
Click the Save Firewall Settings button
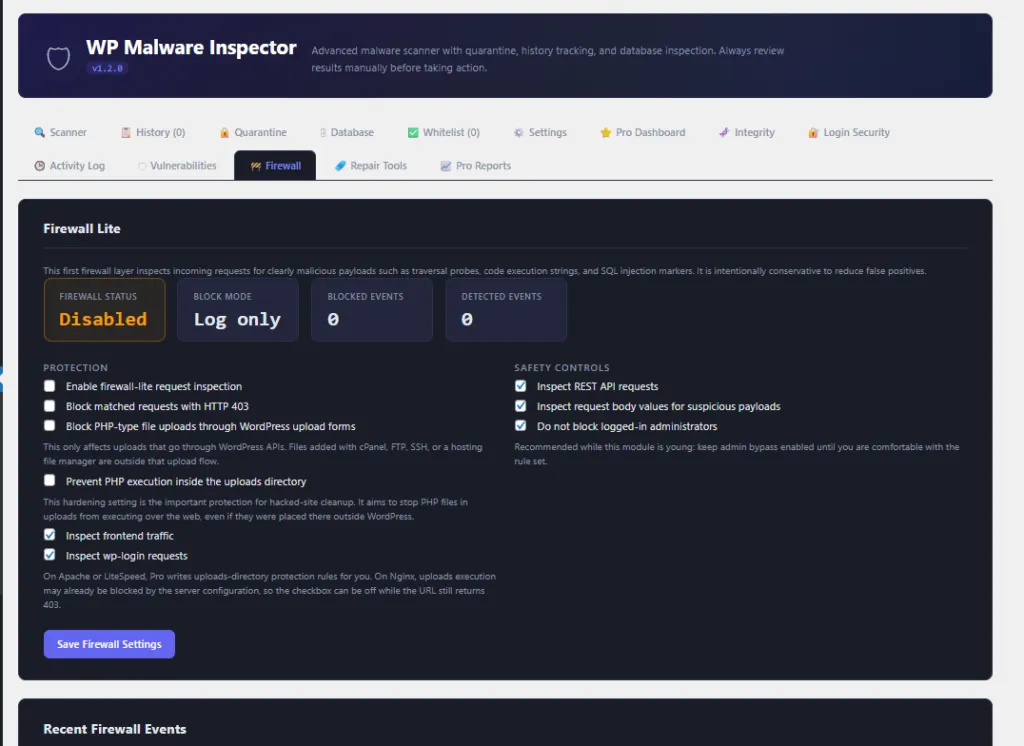109,644
